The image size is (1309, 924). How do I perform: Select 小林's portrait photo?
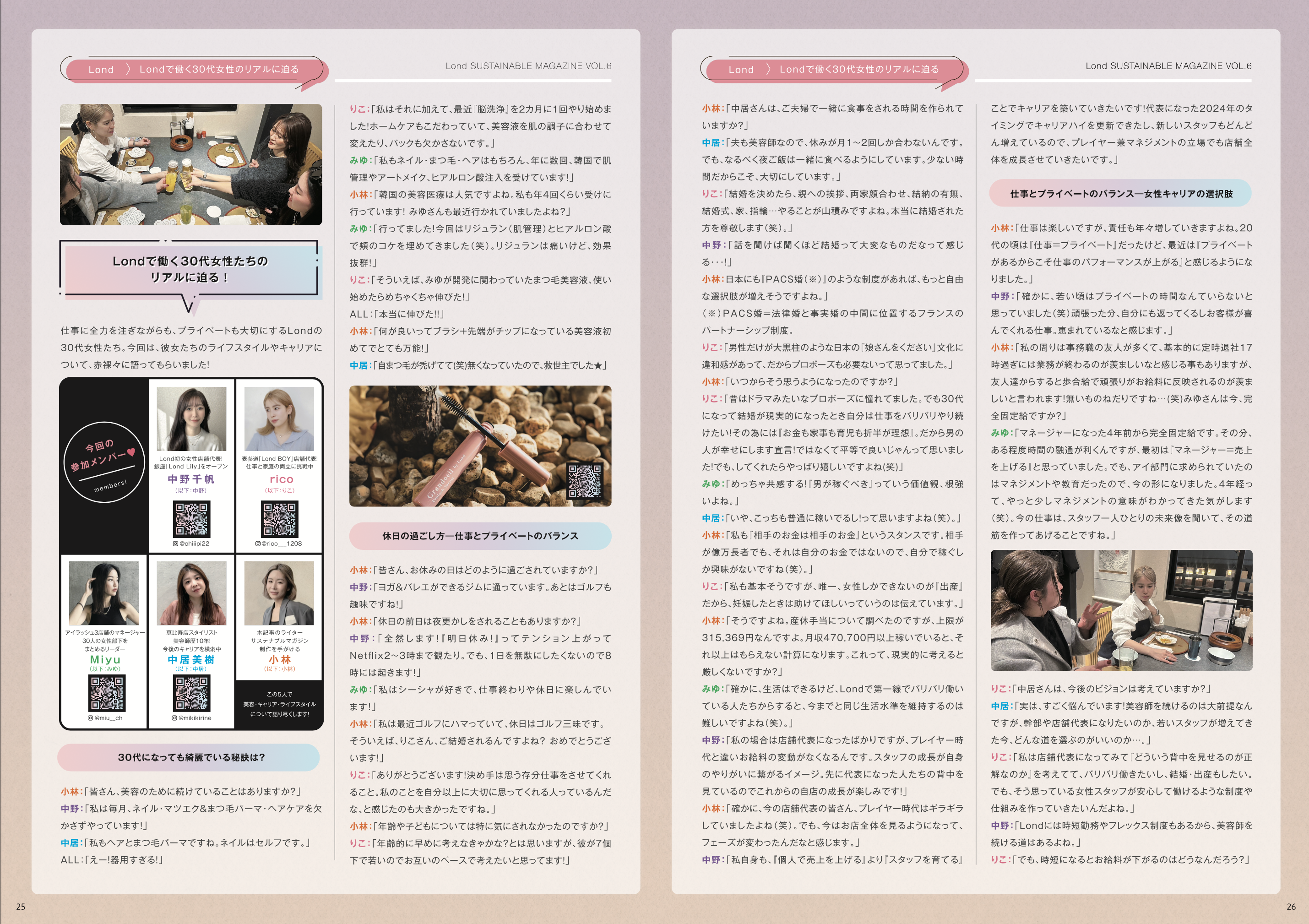pos(279,593)
